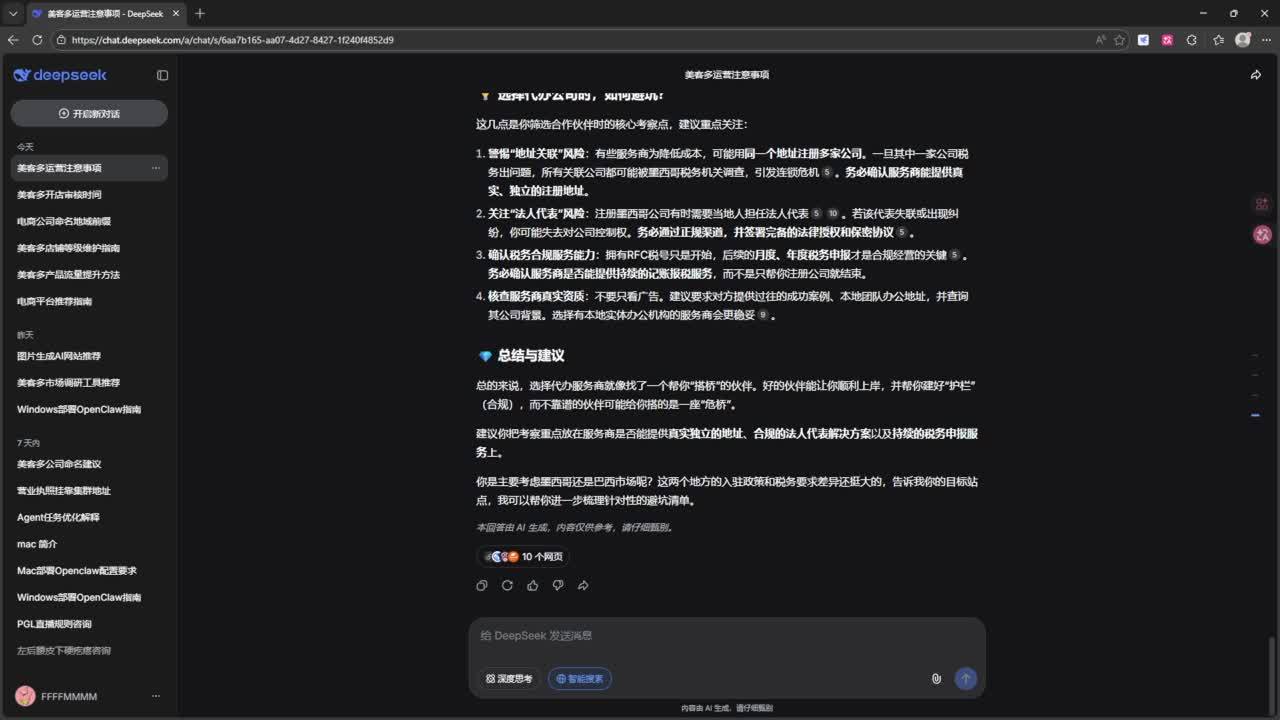Open the pink browser extension

[1168, 40]
